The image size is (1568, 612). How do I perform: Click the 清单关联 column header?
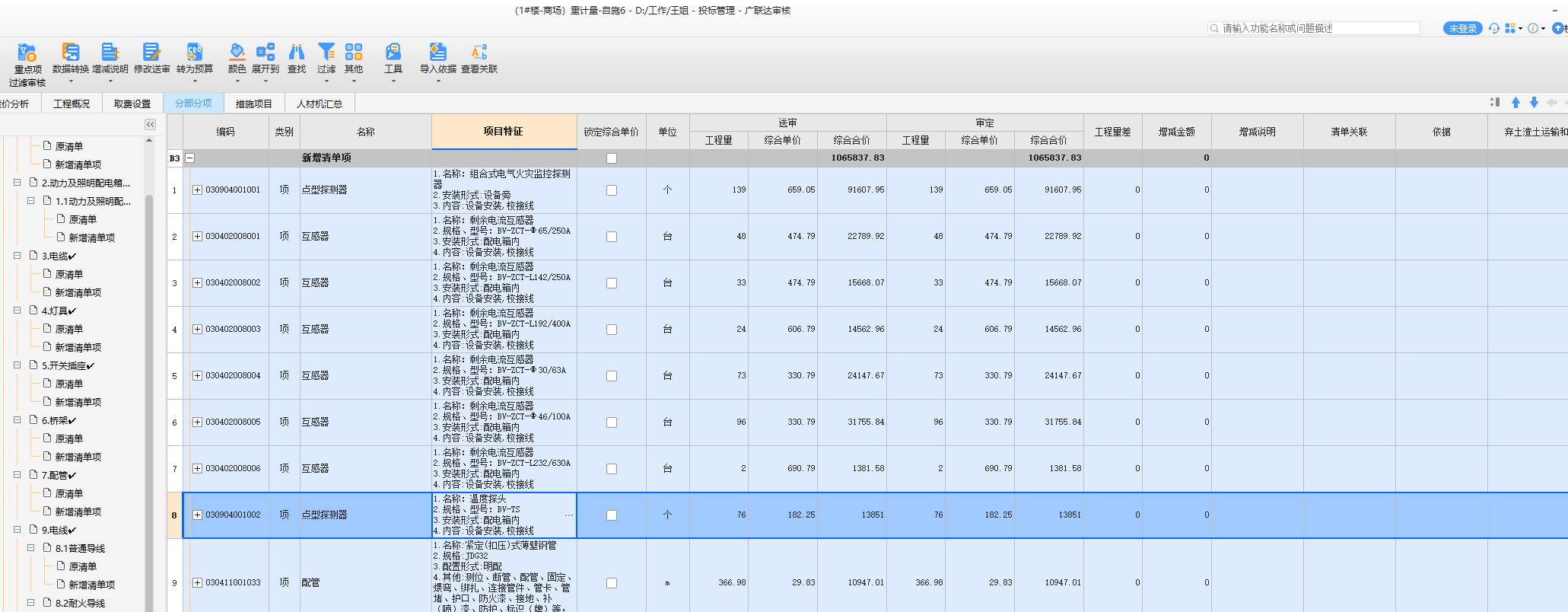[1350, 132]
